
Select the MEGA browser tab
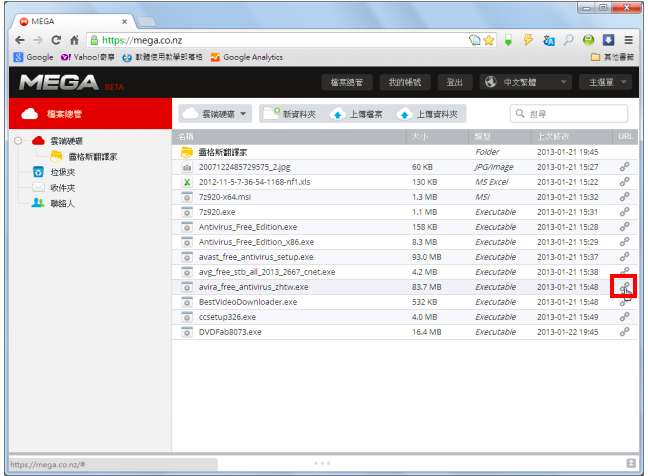click(72, 21)
